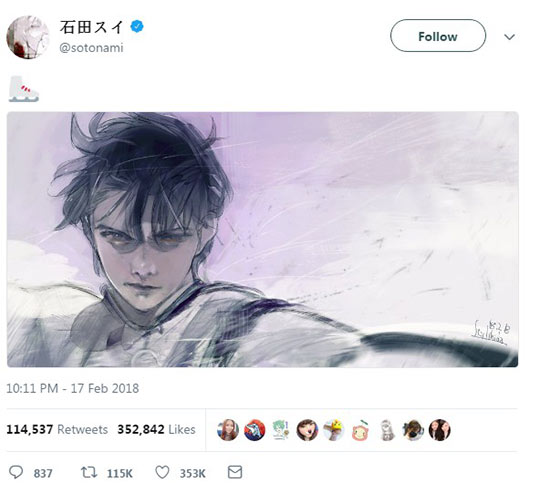This screenshot has height=503, width=550.
Task: View the 114,537 Retweets list
Action: [x=57, y=430]
